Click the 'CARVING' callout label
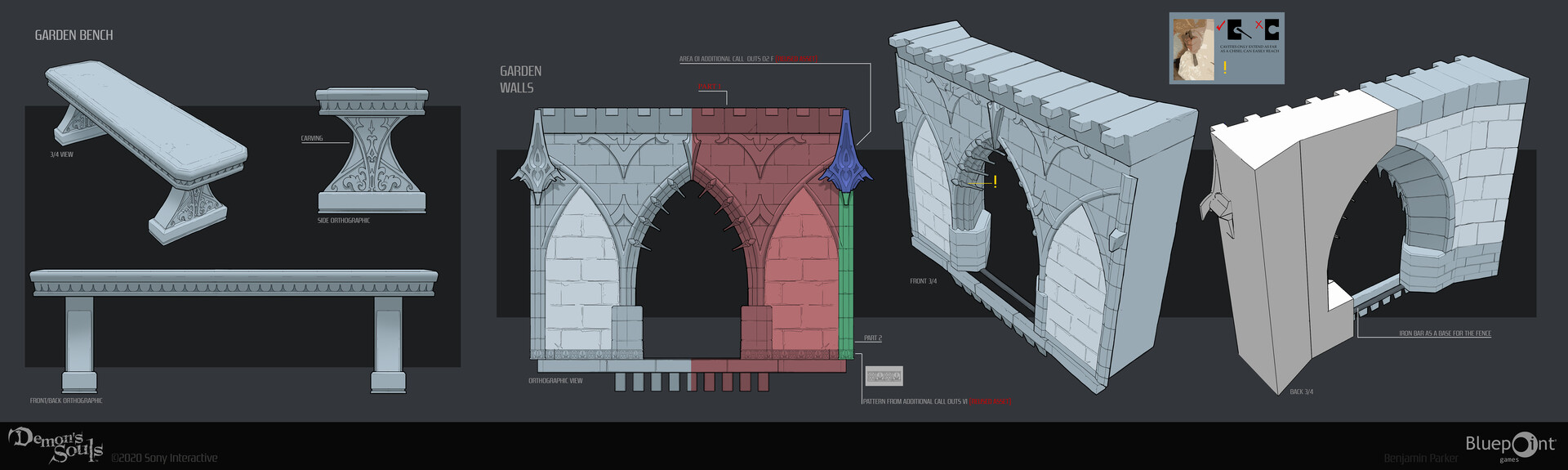 coord(311,139)
